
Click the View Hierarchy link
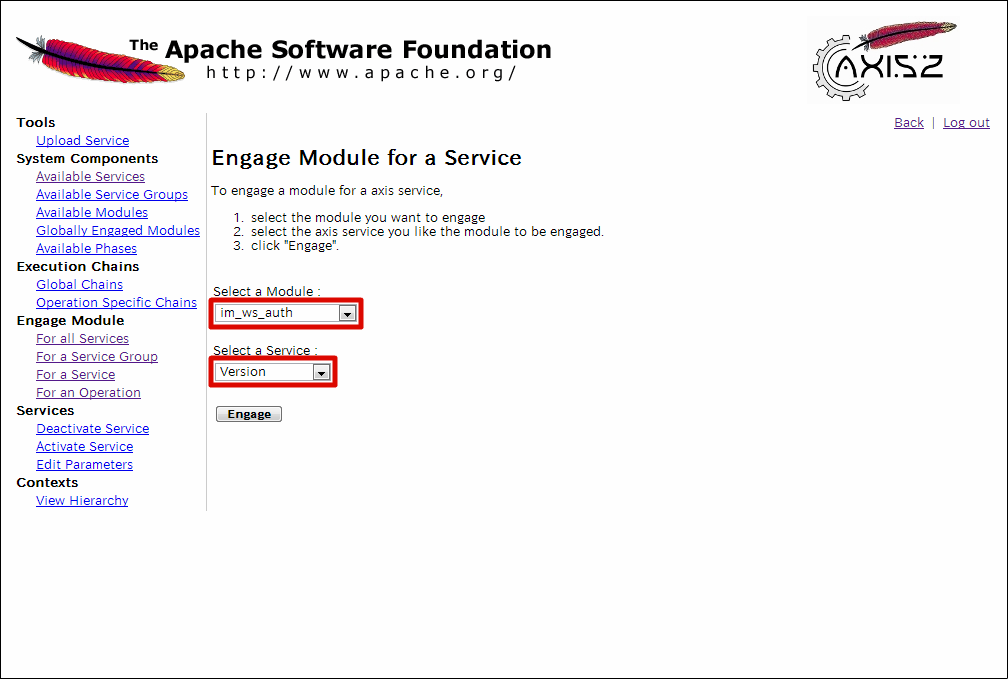click(x=82, y=501)
